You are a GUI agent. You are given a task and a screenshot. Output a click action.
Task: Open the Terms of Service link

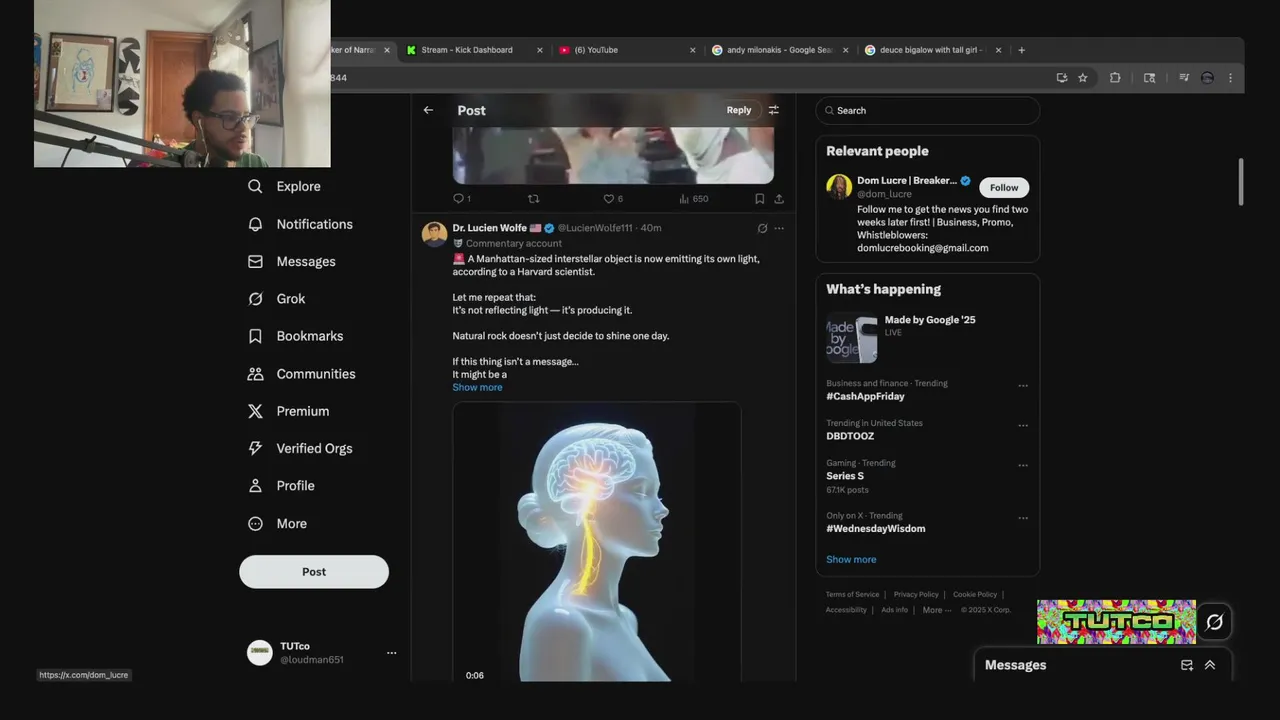click(852, 595)
